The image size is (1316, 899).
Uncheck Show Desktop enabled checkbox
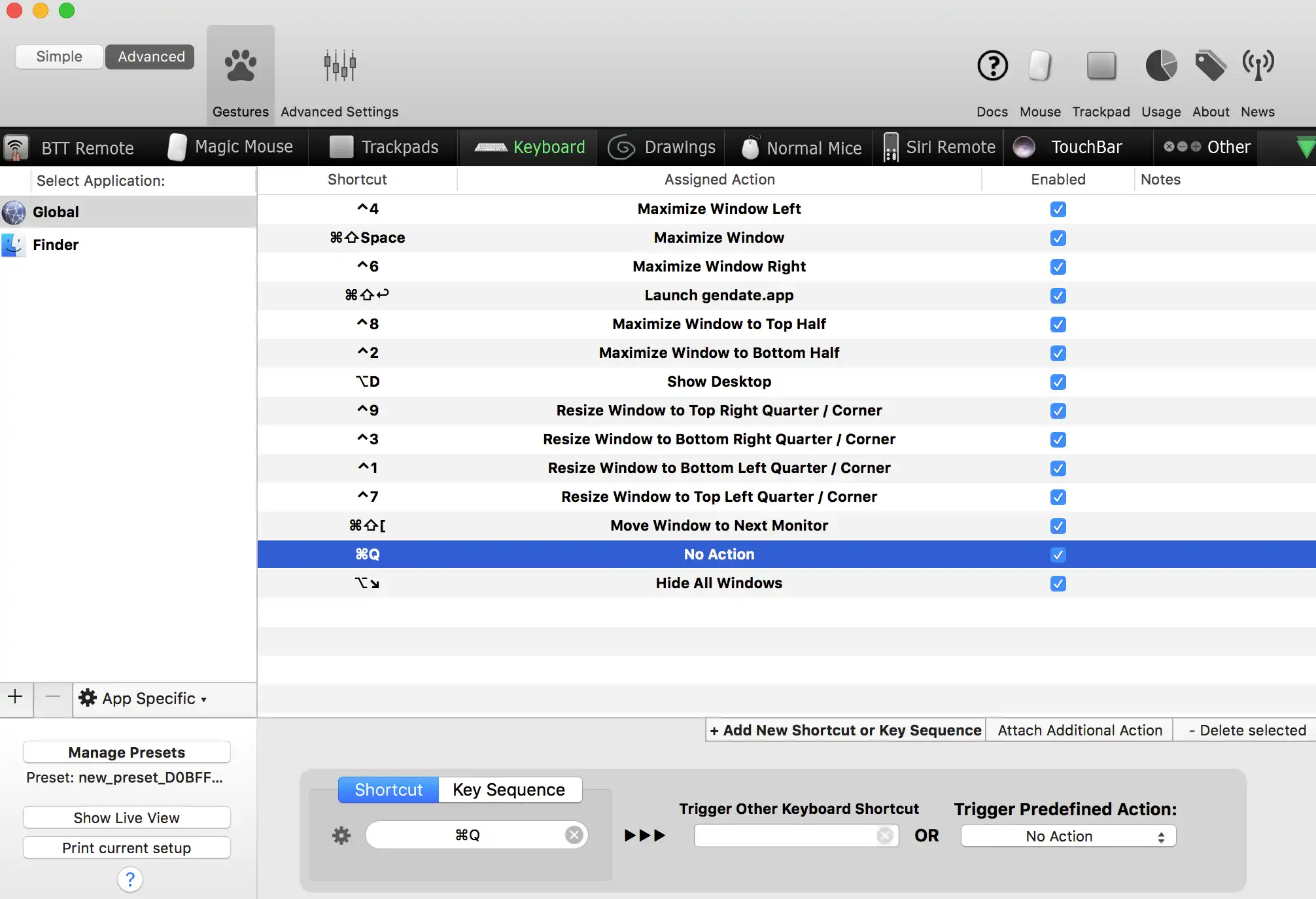[1058, 382]
